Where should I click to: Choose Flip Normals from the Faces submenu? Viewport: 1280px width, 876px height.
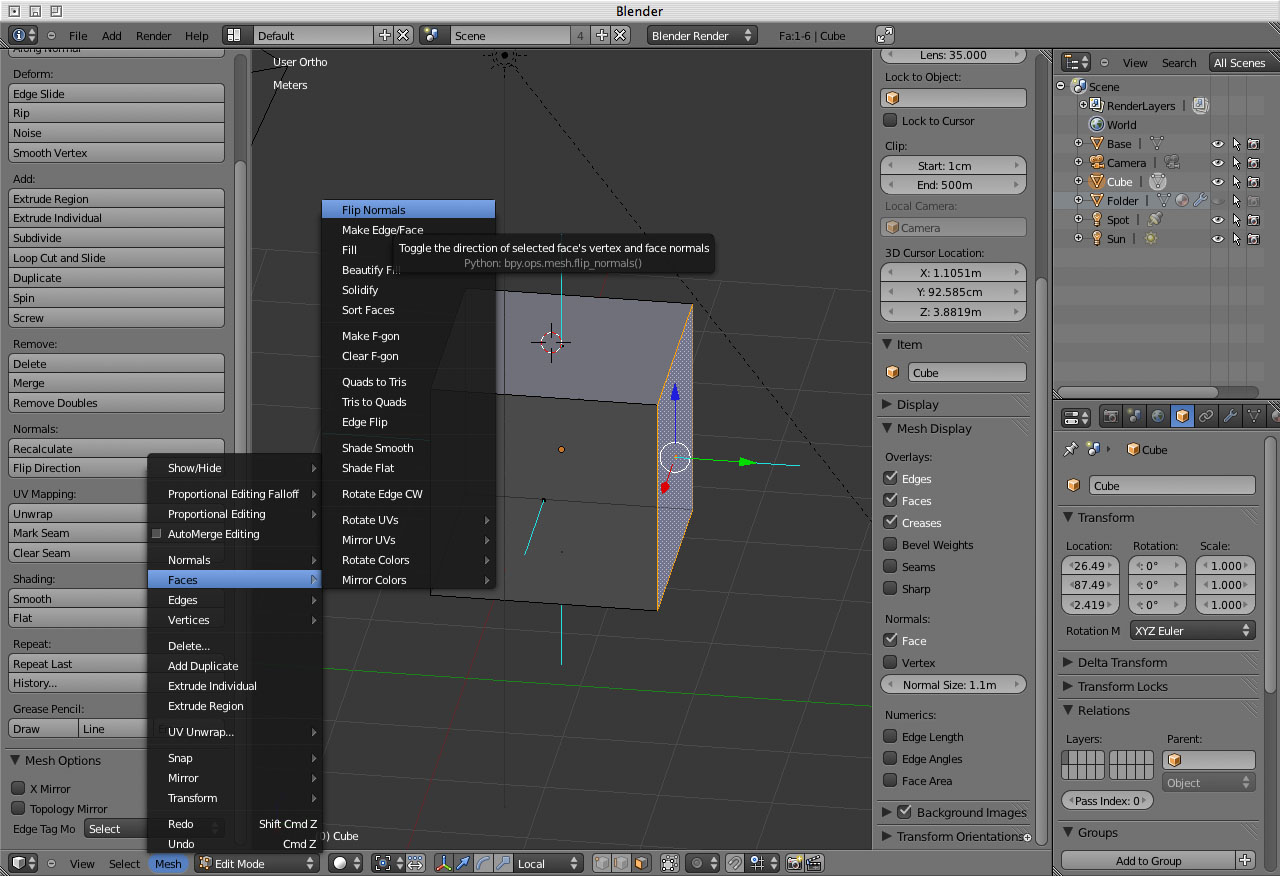[374, 210]
